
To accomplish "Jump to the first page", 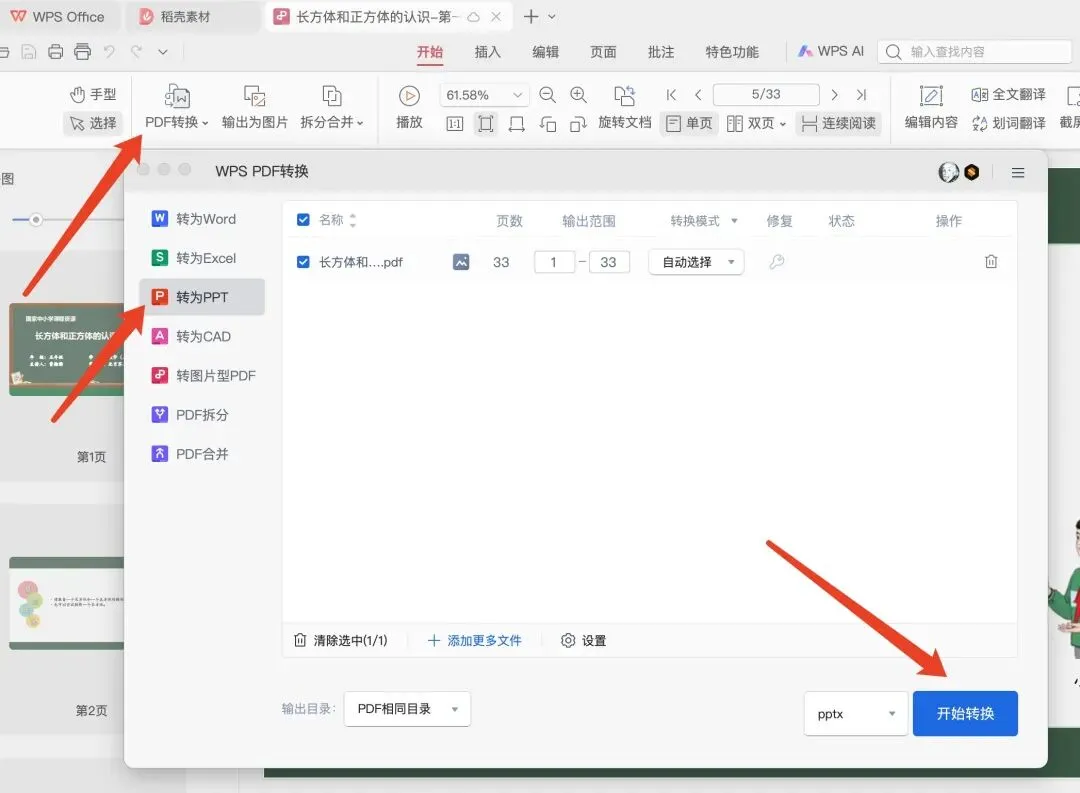I will click(671, 95).
